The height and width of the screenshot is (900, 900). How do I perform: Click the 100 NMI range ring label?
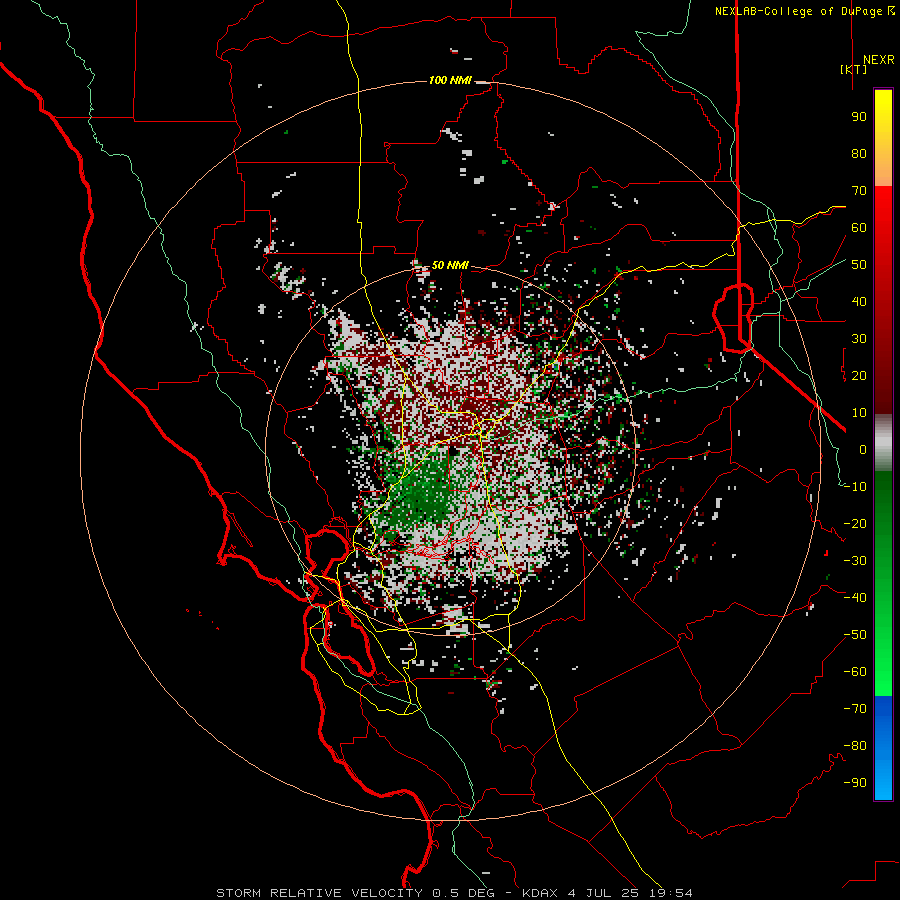450,80
